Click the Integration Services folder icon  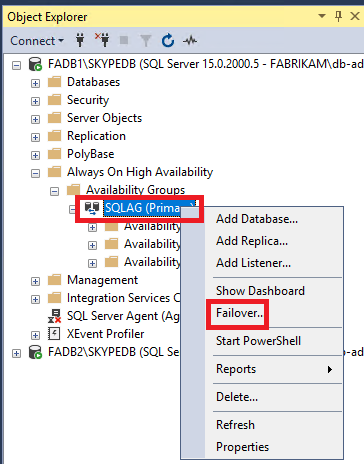click(x=54, y=298)
